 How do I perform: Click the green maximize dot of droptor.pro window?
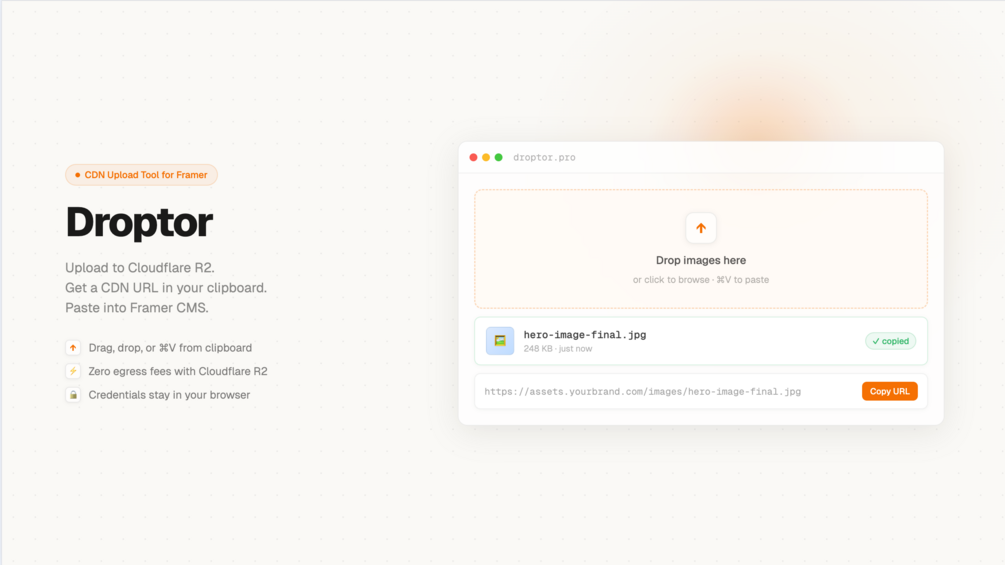499,158
